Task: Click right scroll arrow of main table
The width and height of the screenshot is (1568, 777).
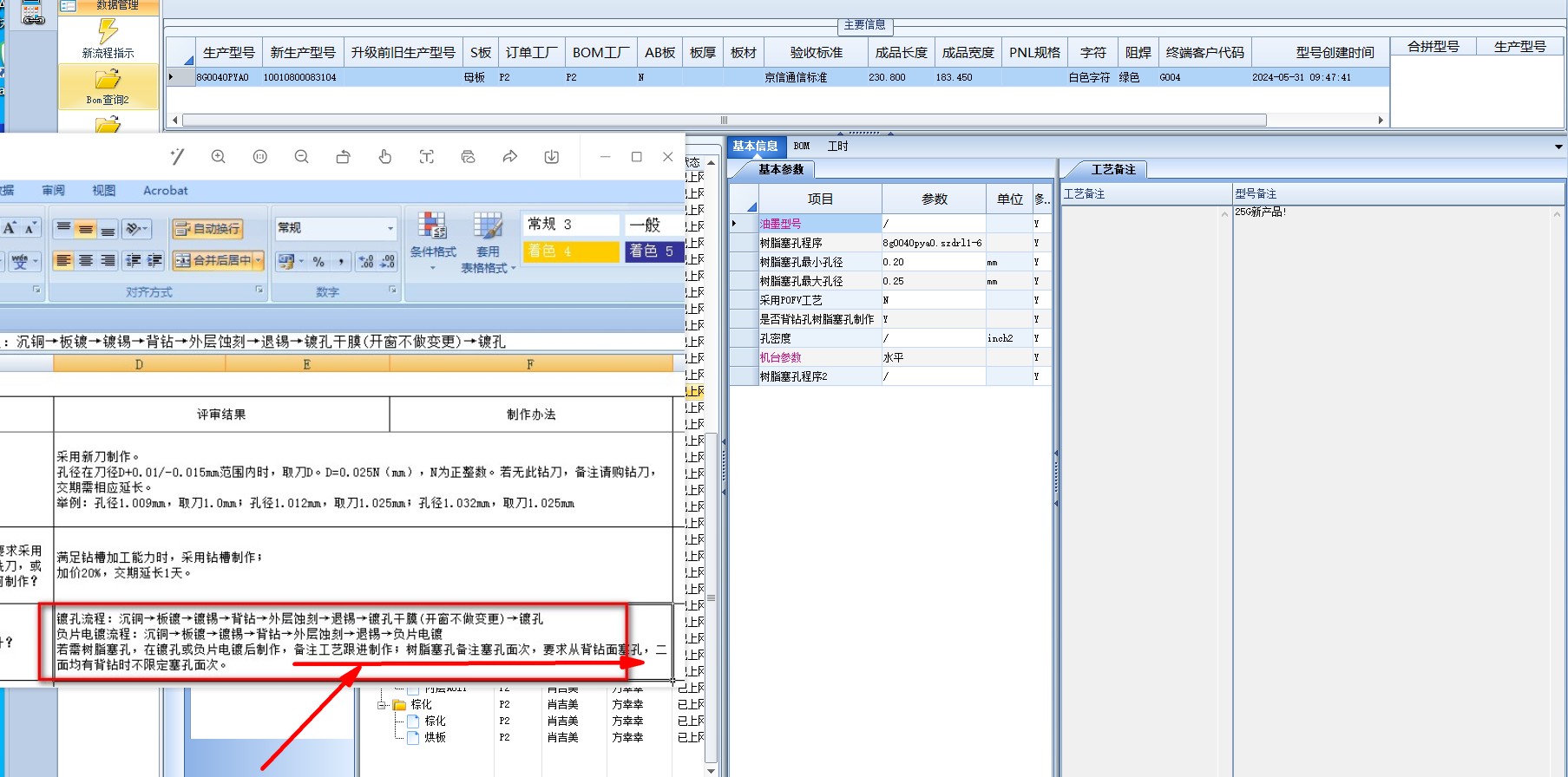Action: [x=1381, y=121]
